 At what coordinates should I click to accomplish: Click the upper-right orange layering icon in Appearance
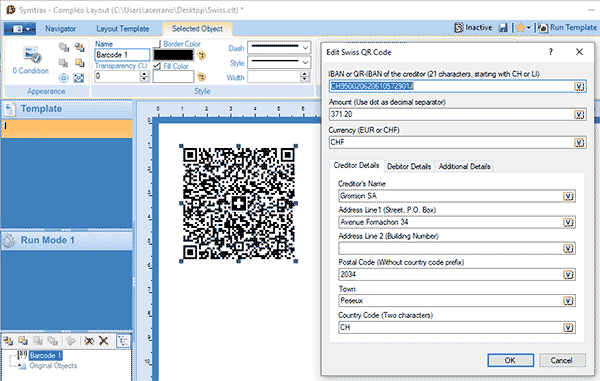[79, 47]
